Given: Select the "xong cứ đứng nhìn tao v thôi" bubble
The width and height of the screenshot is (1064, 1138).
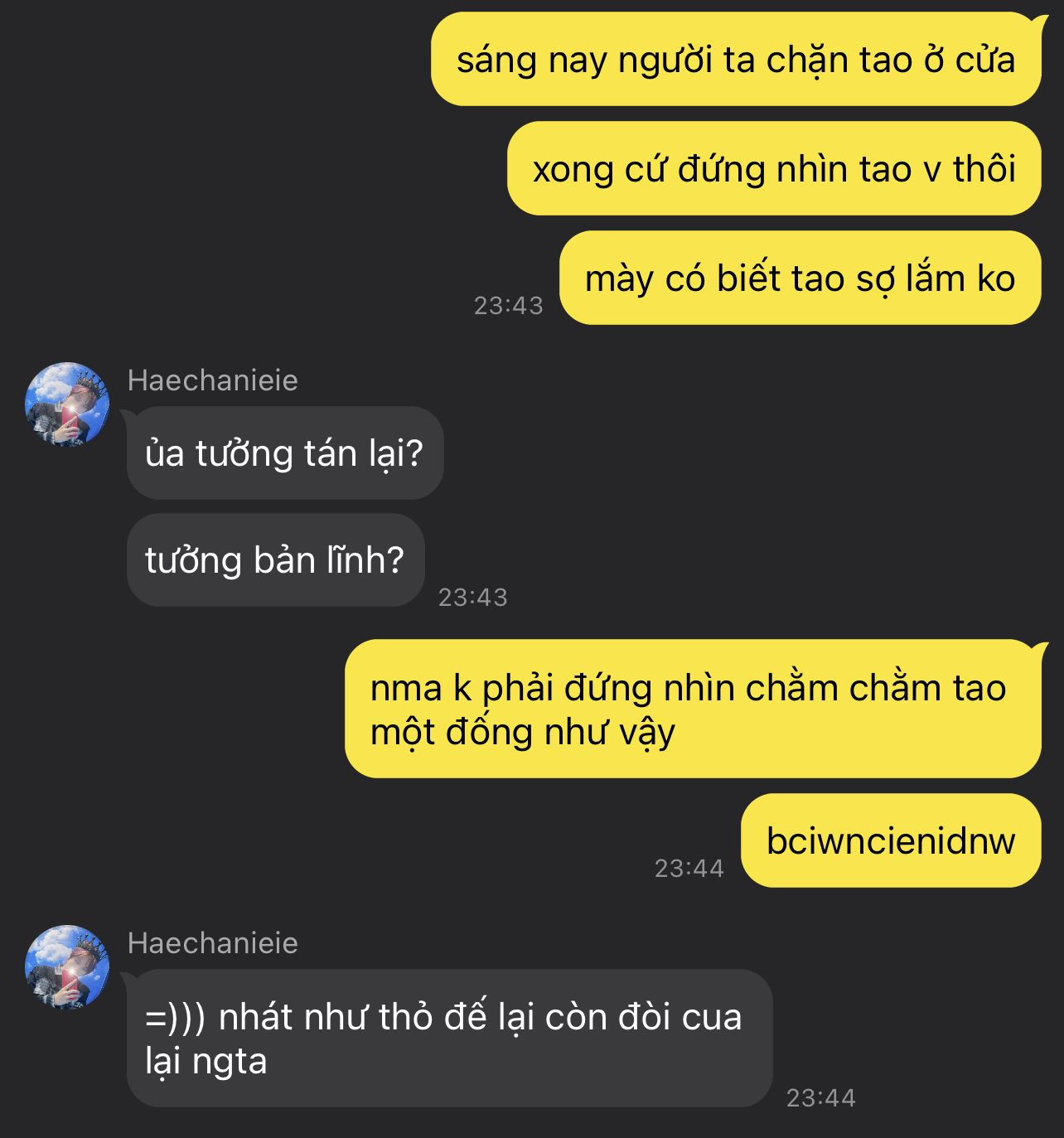Looking at the screenshot, I should click(774, 168).
